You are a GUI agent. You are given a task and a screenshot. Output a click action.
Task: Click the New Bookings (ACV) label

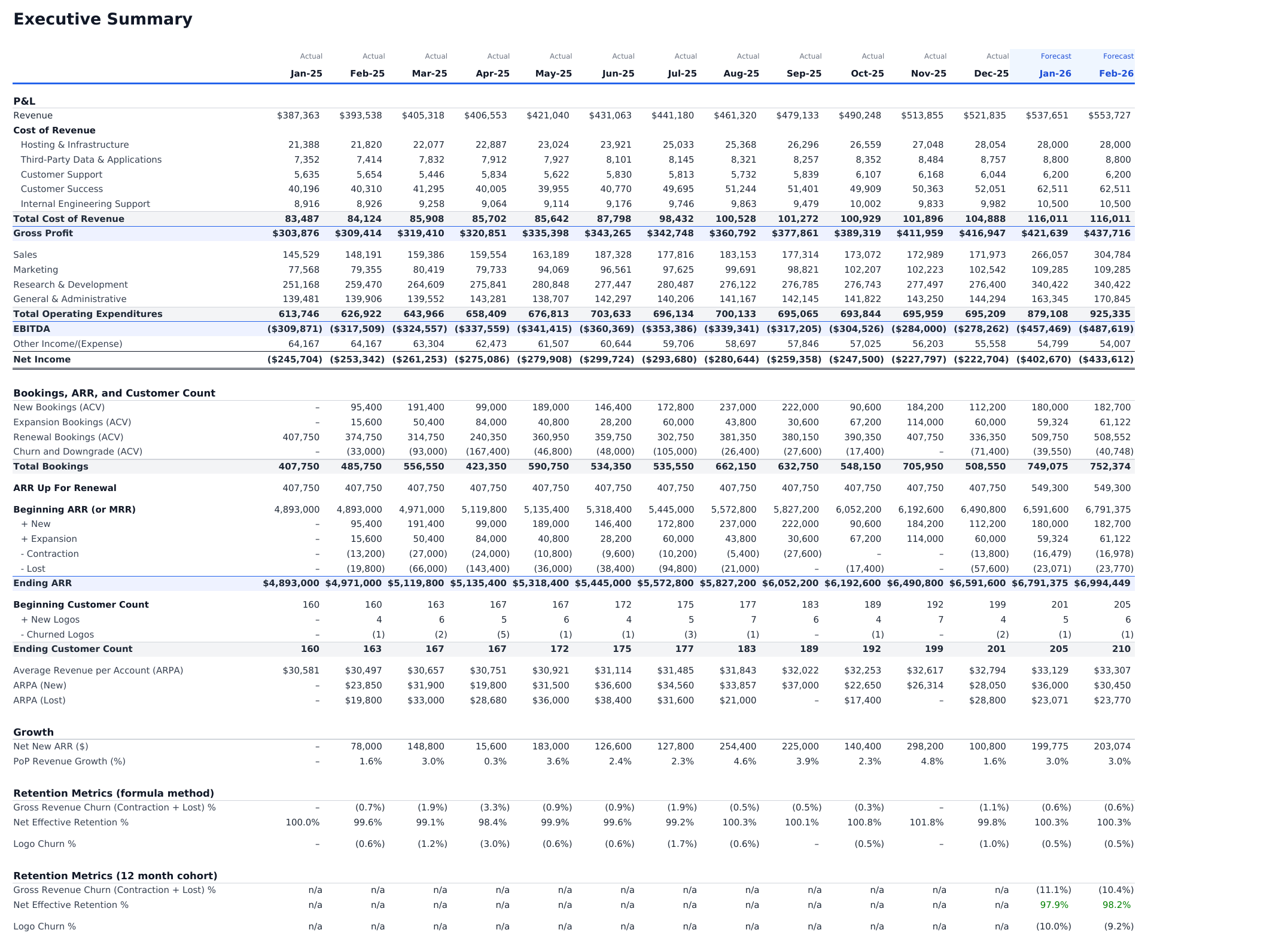[59, 407]
